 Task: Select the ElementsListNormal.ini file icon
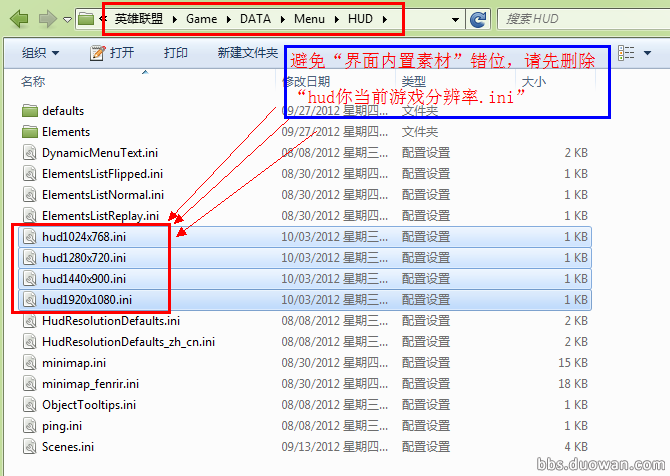[29, 194]
